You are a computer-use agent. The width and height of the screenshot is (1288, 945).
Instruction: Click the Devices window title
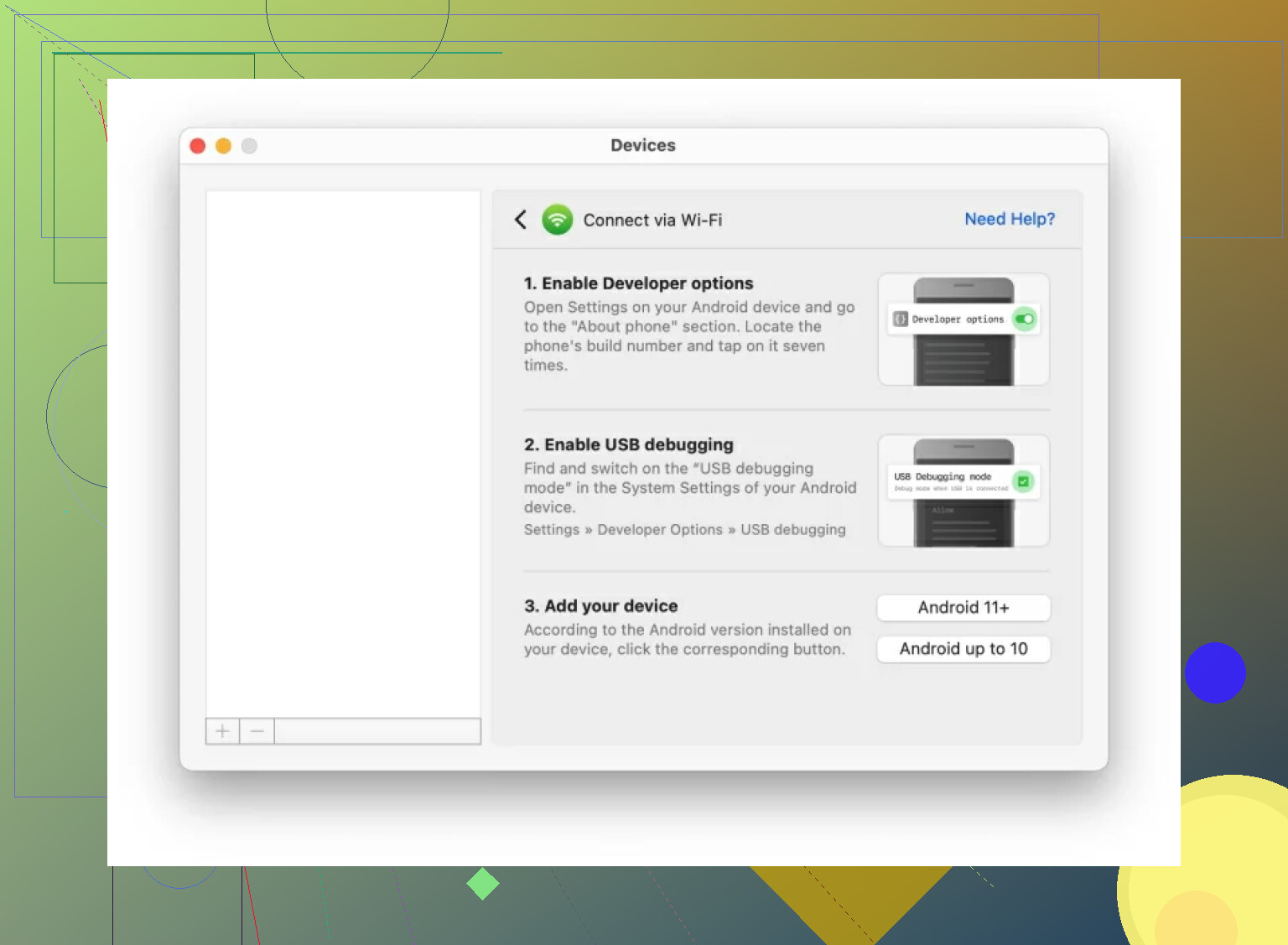click(643, 145)
